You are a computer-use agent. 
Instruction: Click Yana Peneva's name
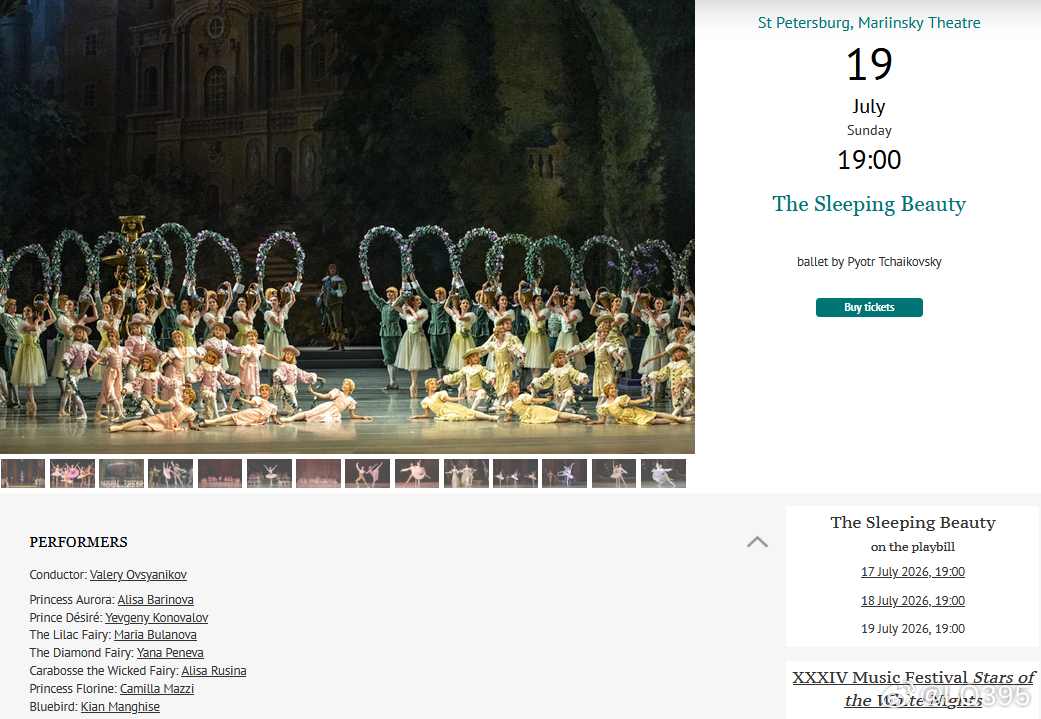pos(170,653)
